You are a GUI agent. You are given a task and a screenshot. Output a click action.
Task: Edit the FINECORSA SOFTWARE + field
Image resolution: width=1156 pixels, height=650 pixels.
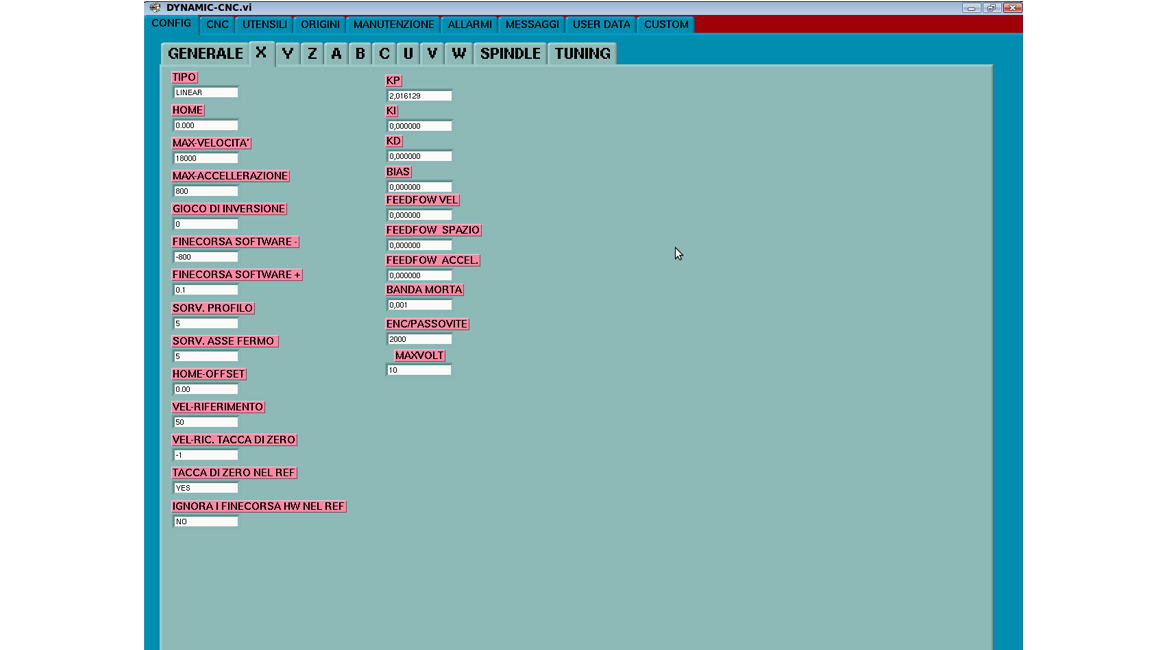(x=206, y=290)
